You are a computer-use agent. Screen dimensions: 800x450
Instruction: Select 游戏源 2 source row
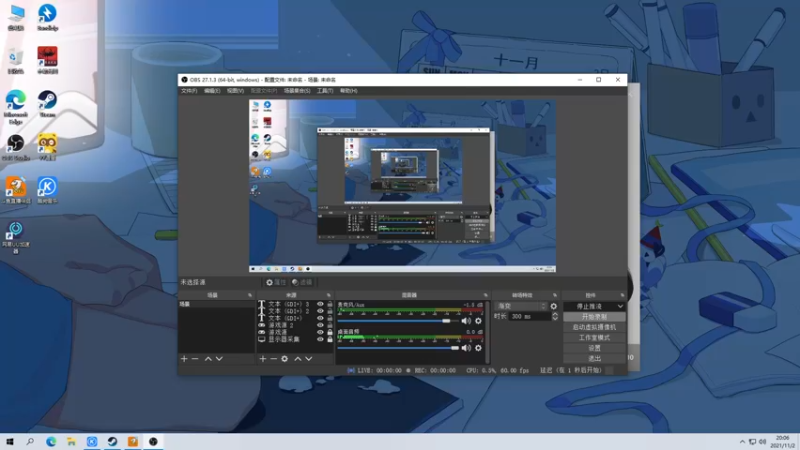pyautogui.click(x=295, y=325)
